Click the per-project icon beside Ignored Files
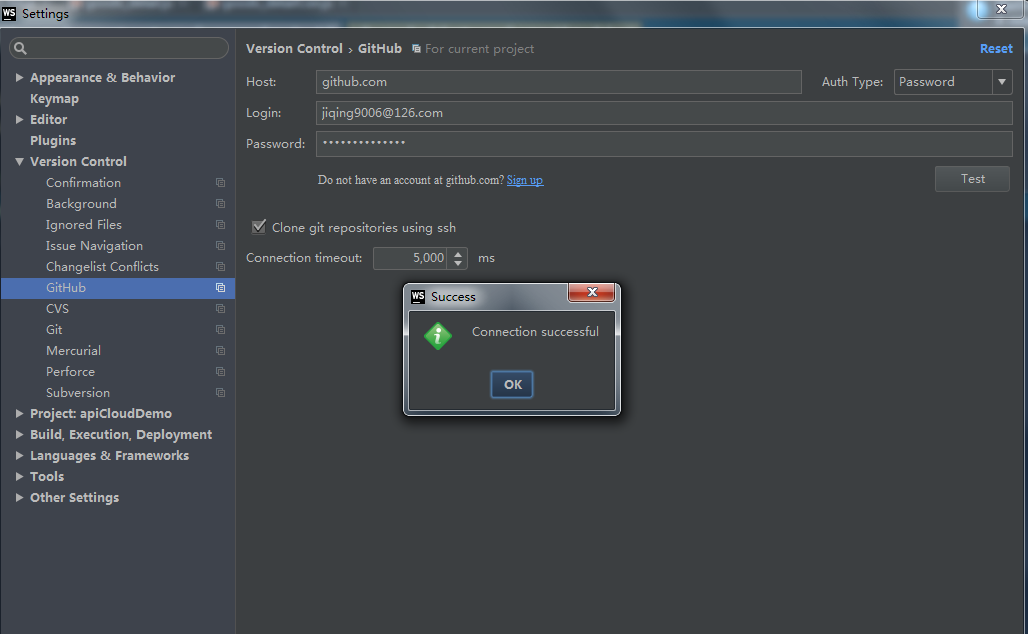This screenshot has height=634, width=1028. (220, 225)
